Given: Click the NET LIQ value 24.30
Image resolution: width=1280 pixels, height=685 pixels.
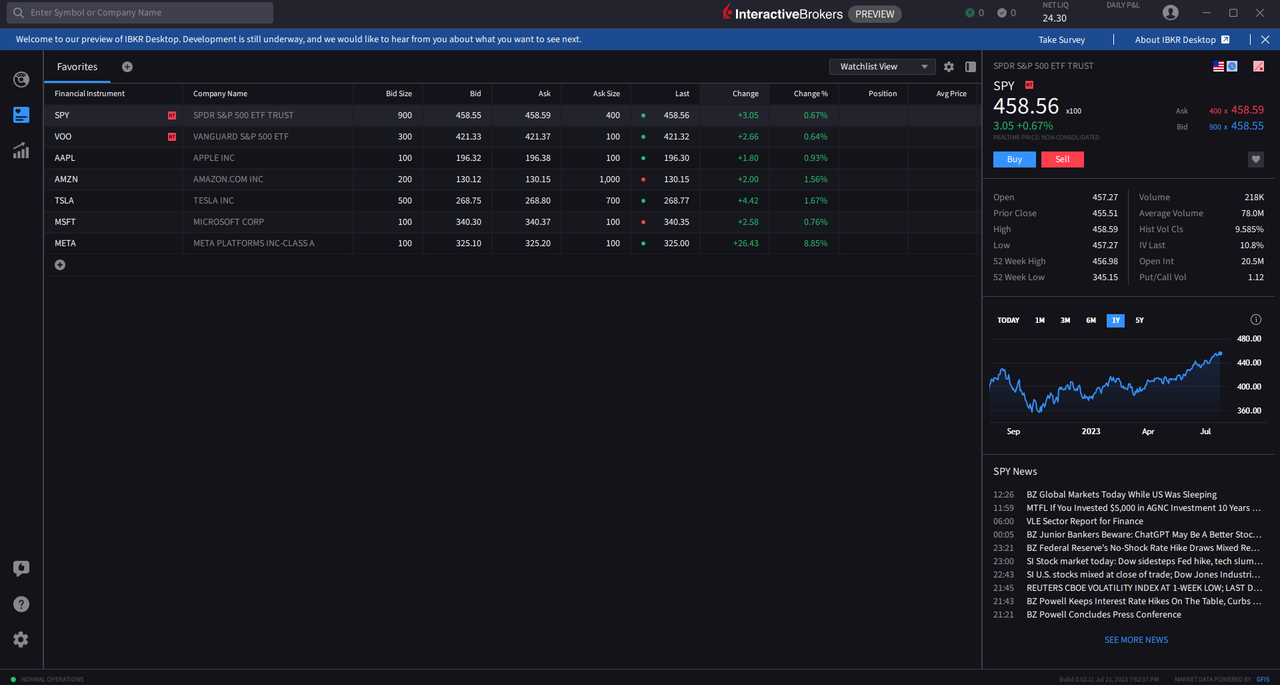Looking at the screenshot, I should pos(1054,18).
